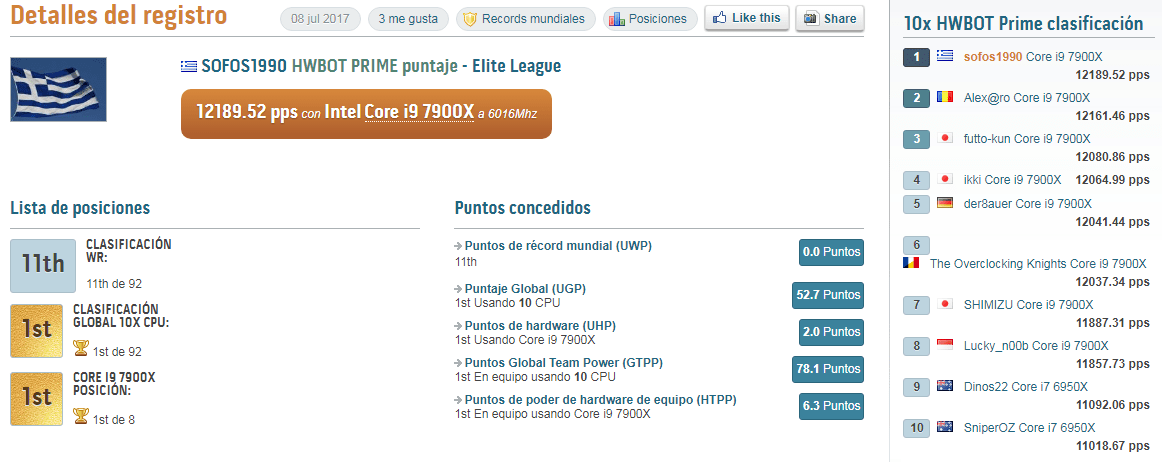The image size is (1162, 462).
Task: Open ikki Core i9 7900X entry
Action: (x=1012, y=179)
